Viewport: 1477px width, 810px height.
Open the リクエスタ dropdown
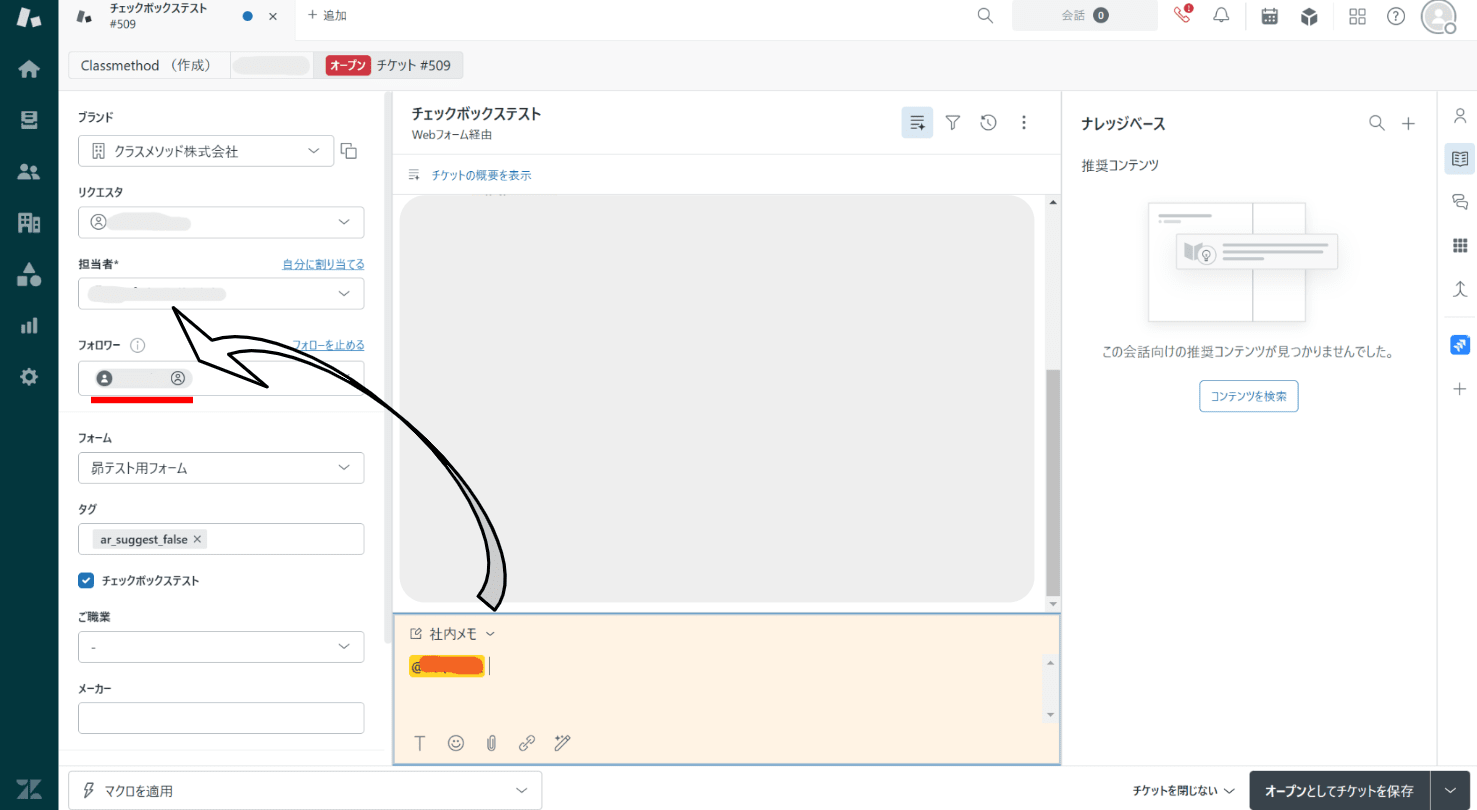[221, 222]
